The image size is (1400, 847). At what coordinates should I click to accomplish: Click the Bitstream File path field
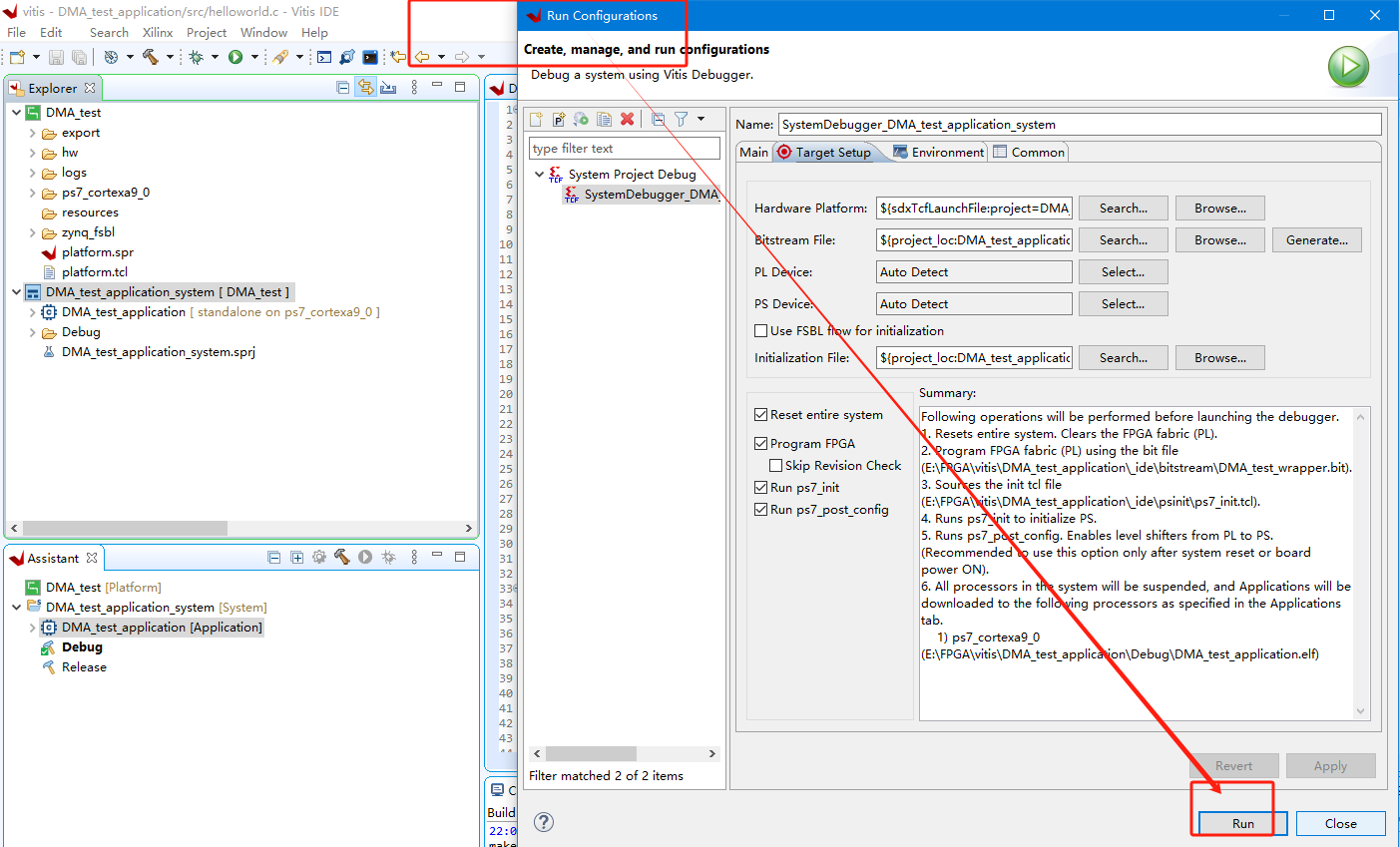point(974,240)
